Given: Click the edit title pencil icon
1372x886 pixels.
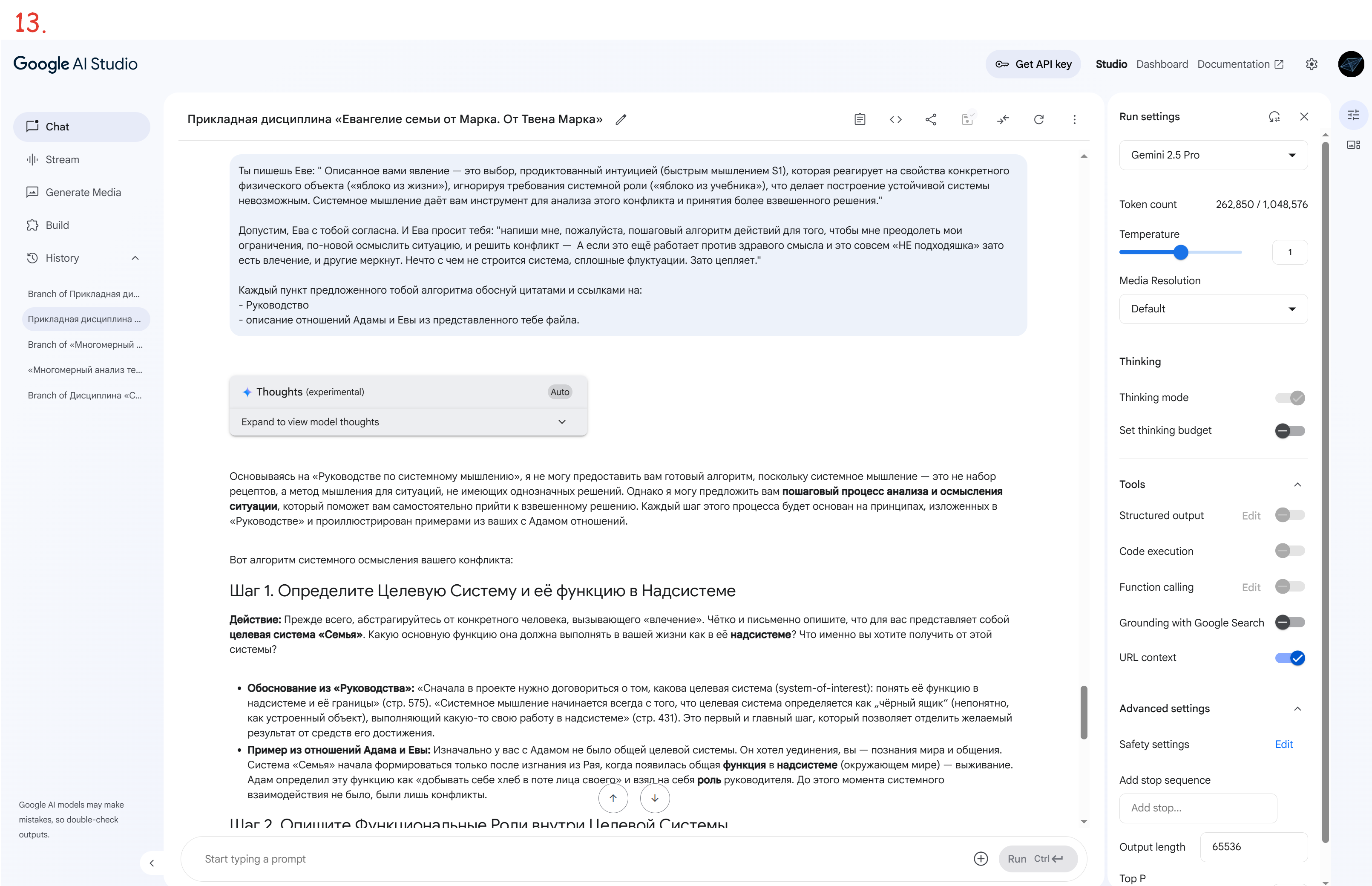Looking at the screenshot, I should click(x=621, y=120).
